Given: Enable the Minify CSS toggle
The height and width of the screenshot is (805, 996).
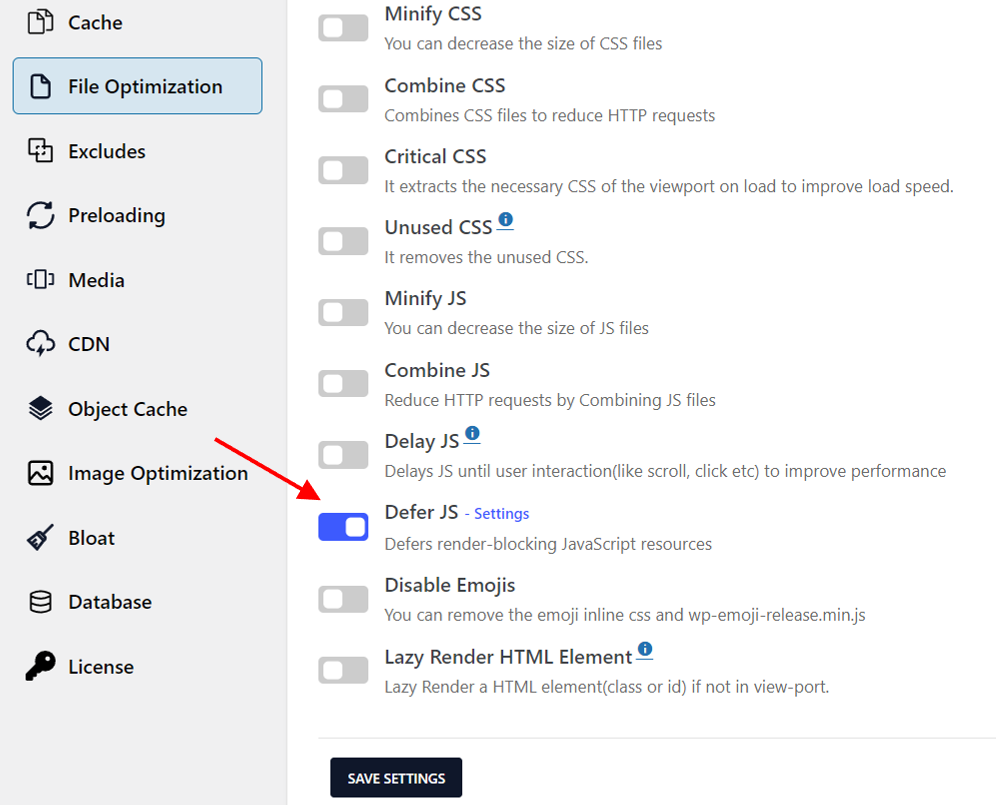Looking at the screenshot, I should pos(343,28).
